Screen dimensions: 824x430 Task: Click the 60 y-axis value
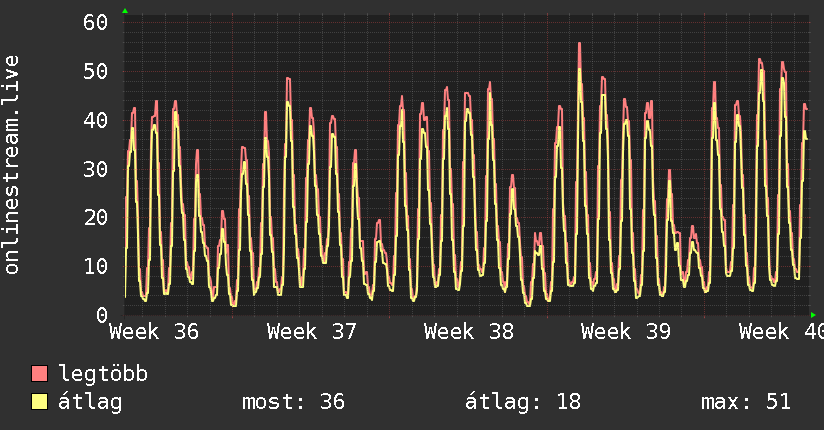point(96,23)
